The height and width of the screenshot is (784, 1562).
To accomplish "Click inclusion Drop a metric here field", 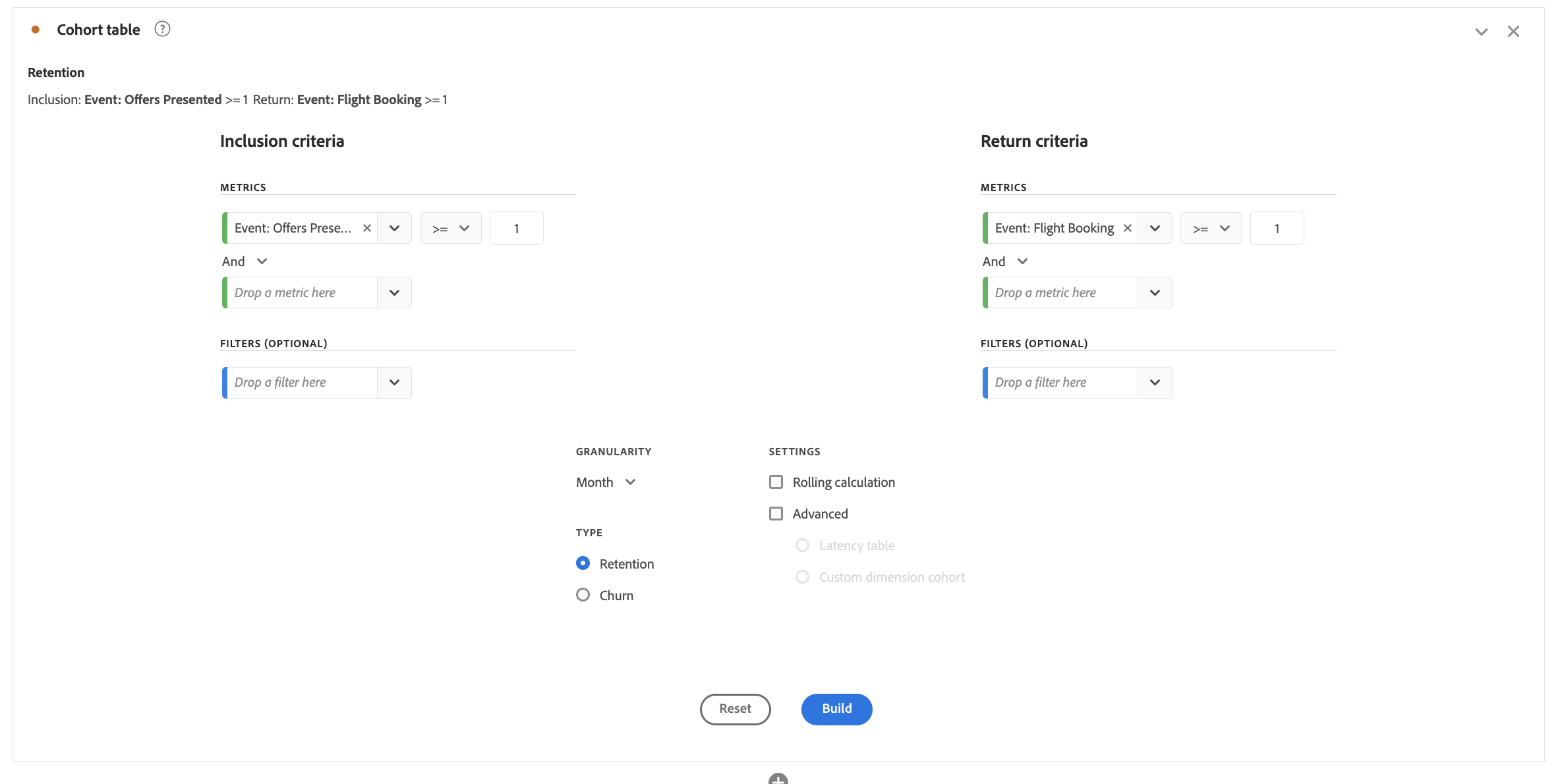I will pos(301,293).
